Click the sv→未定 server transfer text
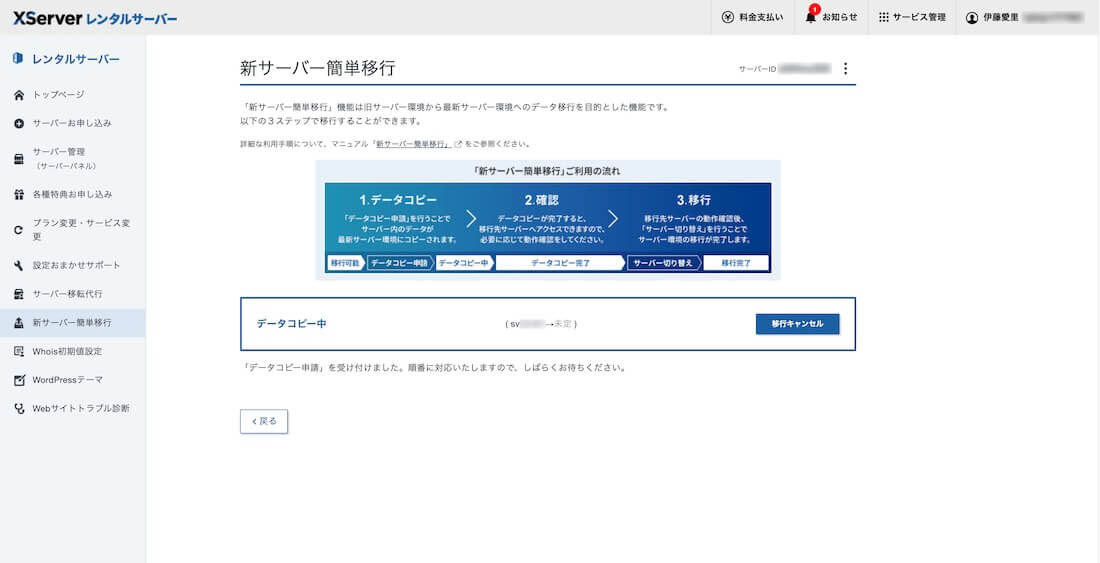The image size is (1100, 563). point(541,325)
